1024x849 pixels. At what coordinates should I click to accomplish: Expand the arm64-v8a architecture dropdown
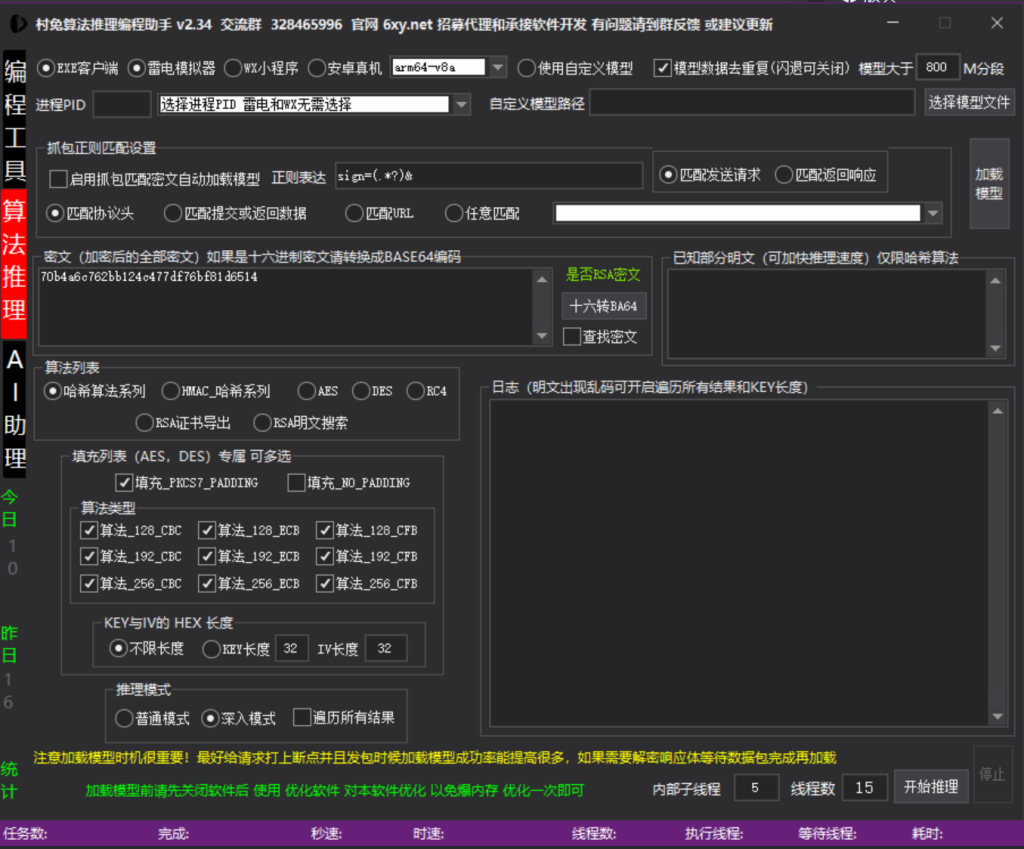pos(498,68)
